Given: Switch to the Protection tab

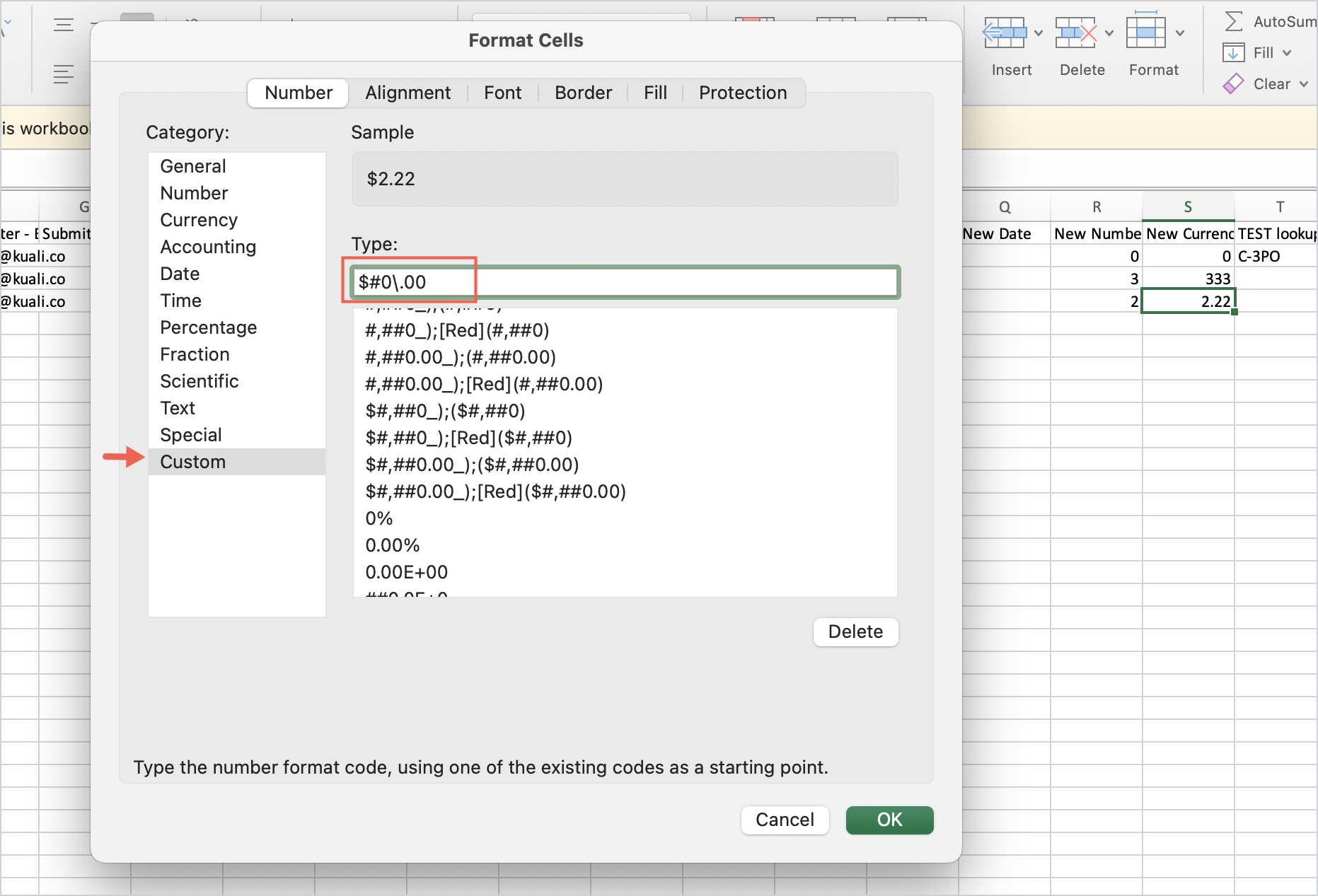Looking at the screenshot, I should 742,93.
